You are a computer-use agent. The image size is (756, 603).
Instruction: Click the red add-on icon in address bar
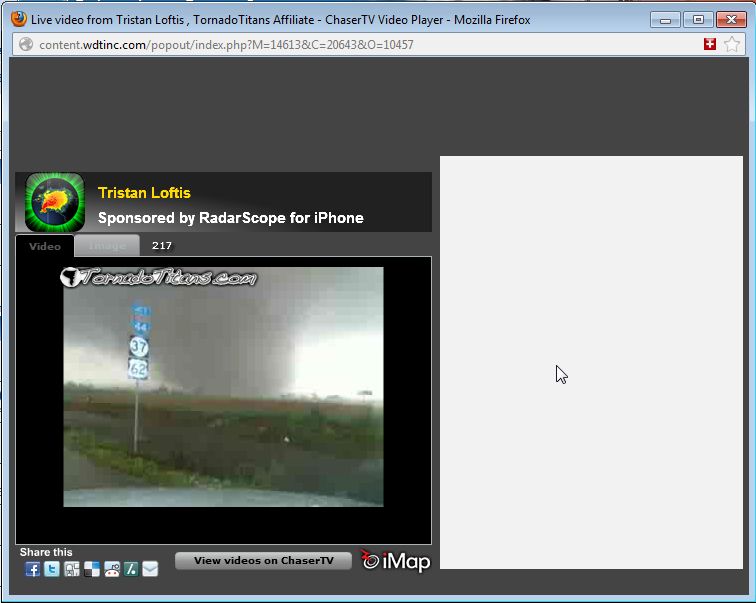click(710, 44)
